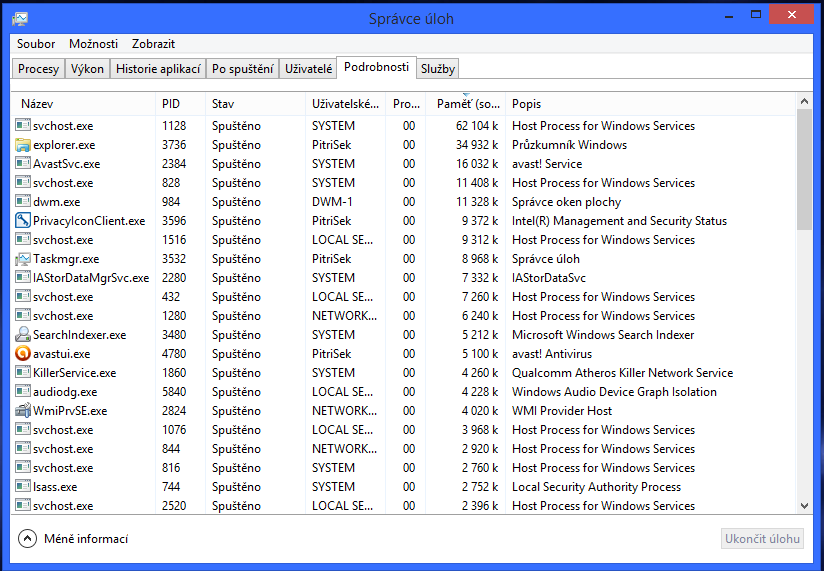824x571 pixels.
Task: Click the Ukončit úlohu button
Action: tap(762, 538)
